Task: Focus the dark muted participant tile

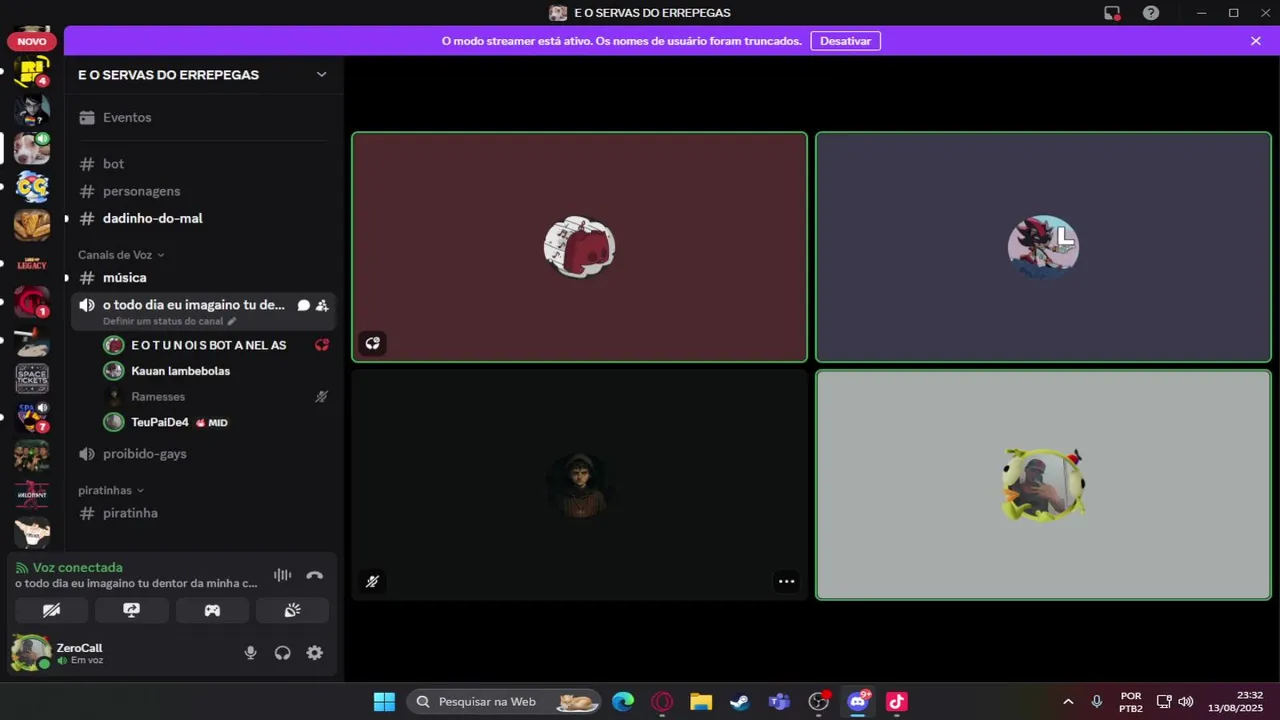Action: click(579, 485)
